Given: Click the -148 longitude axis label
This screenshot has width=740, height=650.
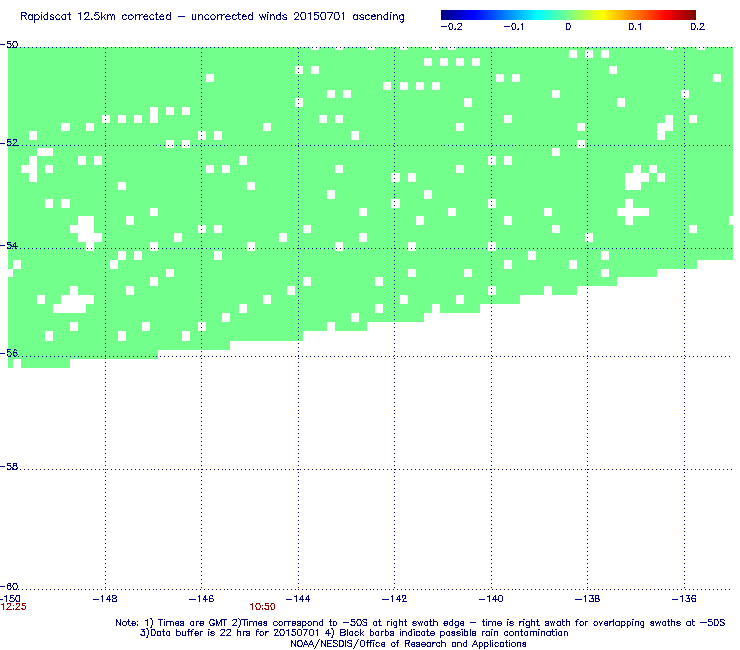Looking at the screenshot, I should (105, 599).
